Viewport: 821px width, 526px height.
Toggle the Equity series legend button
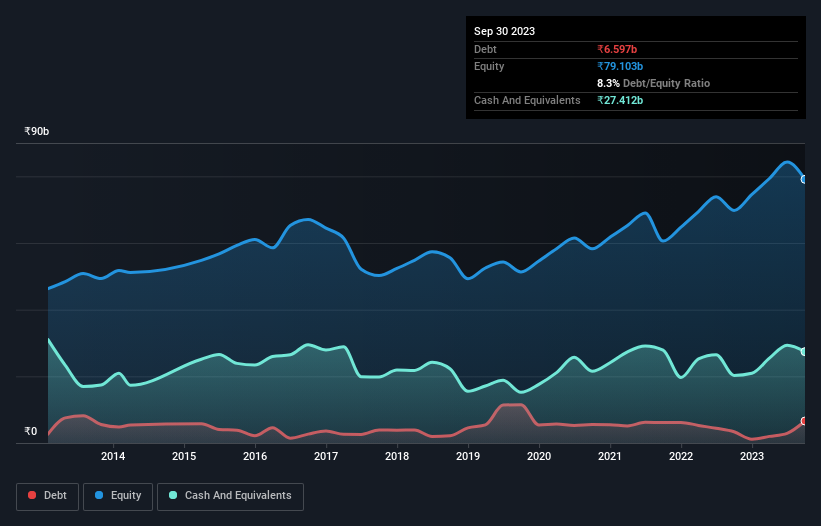pyautogui.click(x=118, y=496)
